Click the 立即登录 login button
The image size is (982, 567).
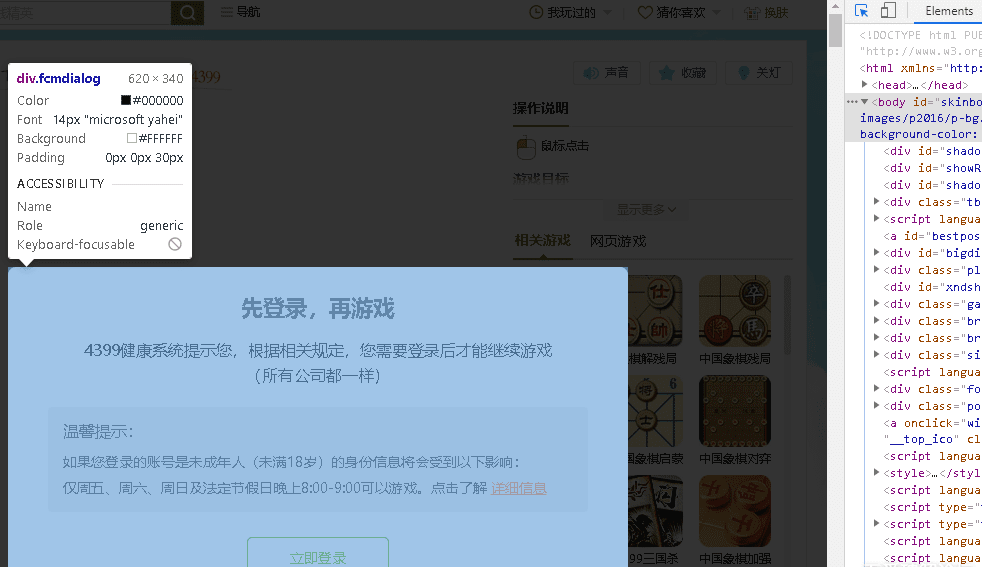pyautogui.click(x=318, y=553)
